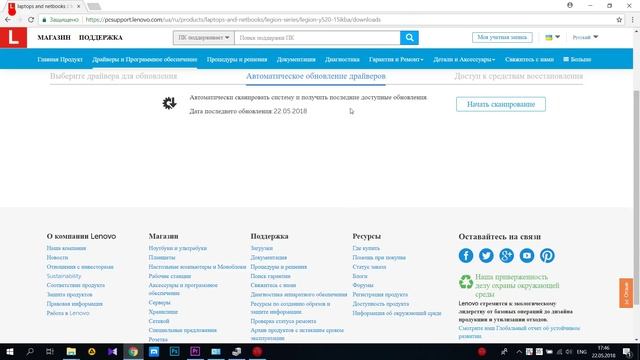This screenshot has width=640, height=360.
Task: Open Premiere Pro from the taskbar
Action: [x=195, y=351]
